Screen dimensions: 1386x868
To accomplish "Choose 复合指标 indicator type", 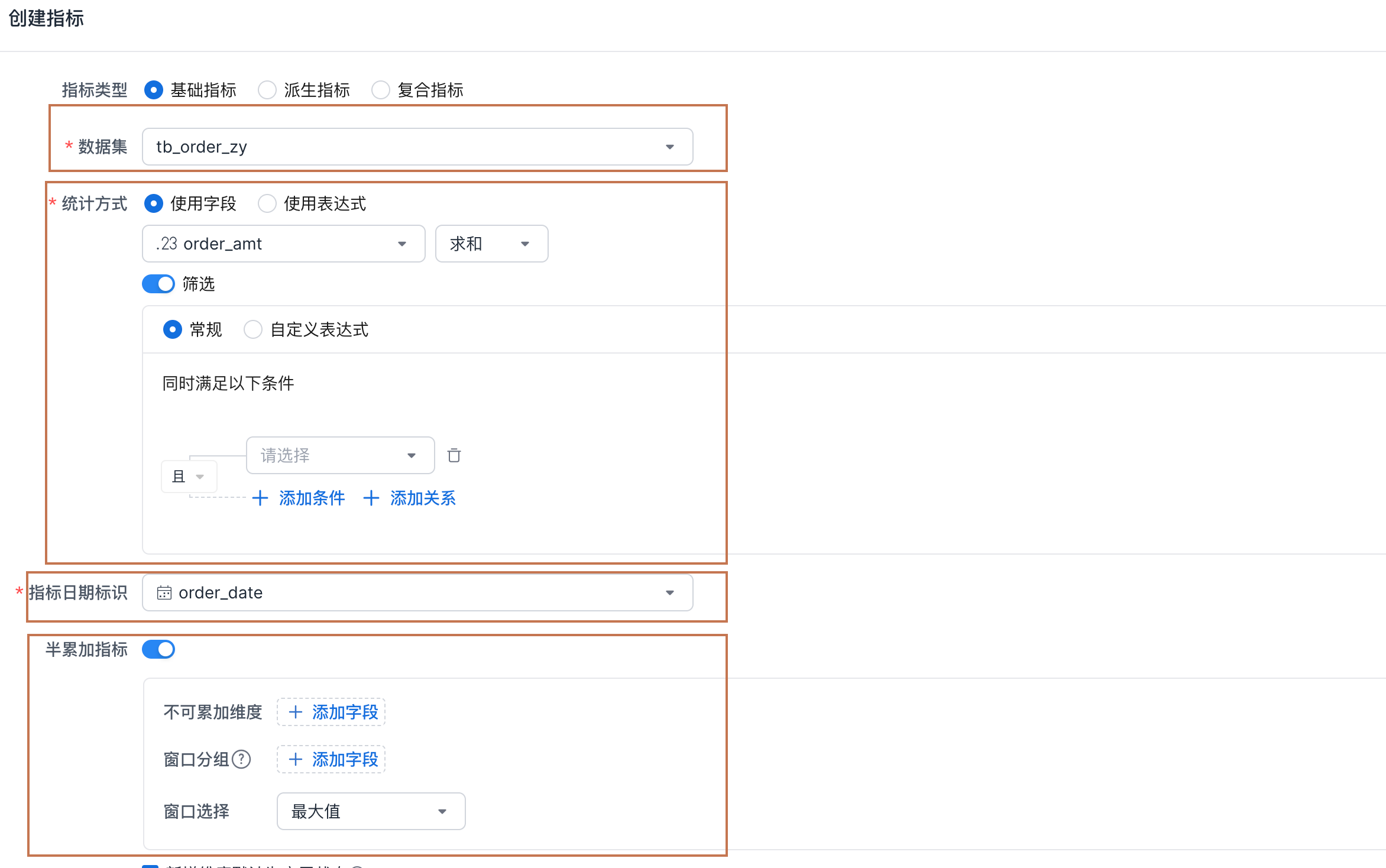I will pos(381,90).
